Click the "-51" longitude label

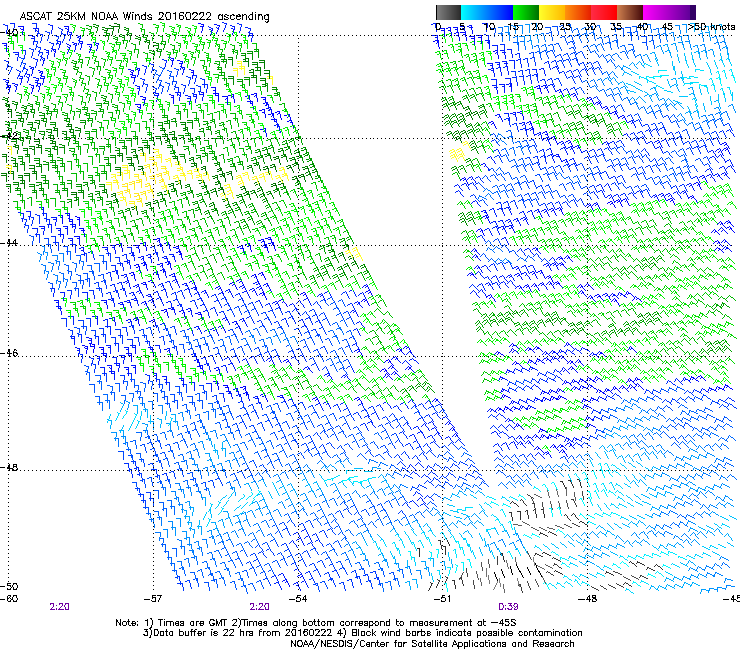point(442,599)
